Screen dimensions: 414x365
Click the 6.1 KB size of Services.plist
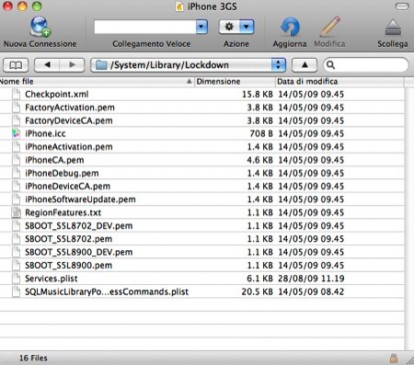point(260,279)
